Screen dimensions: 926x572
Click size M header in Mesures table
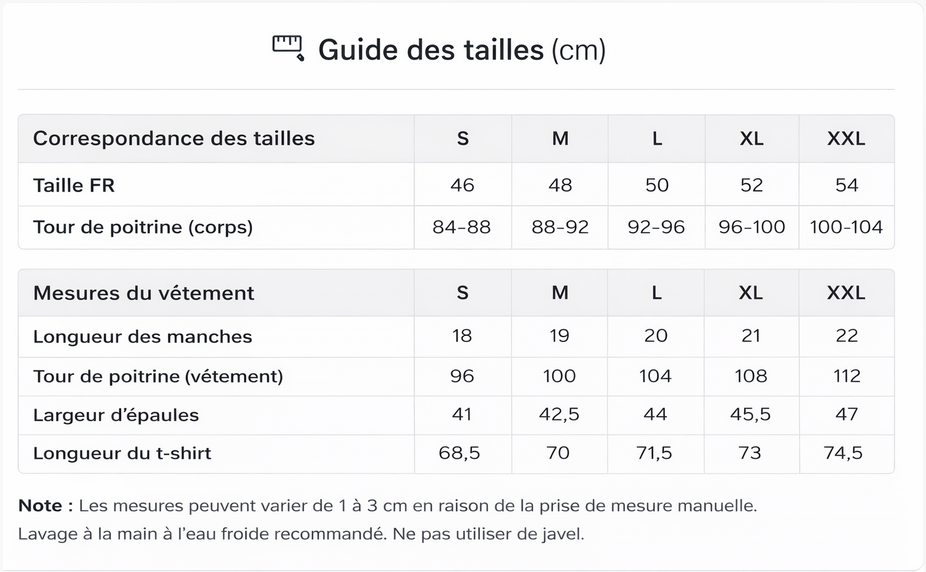tap(560, 293)
